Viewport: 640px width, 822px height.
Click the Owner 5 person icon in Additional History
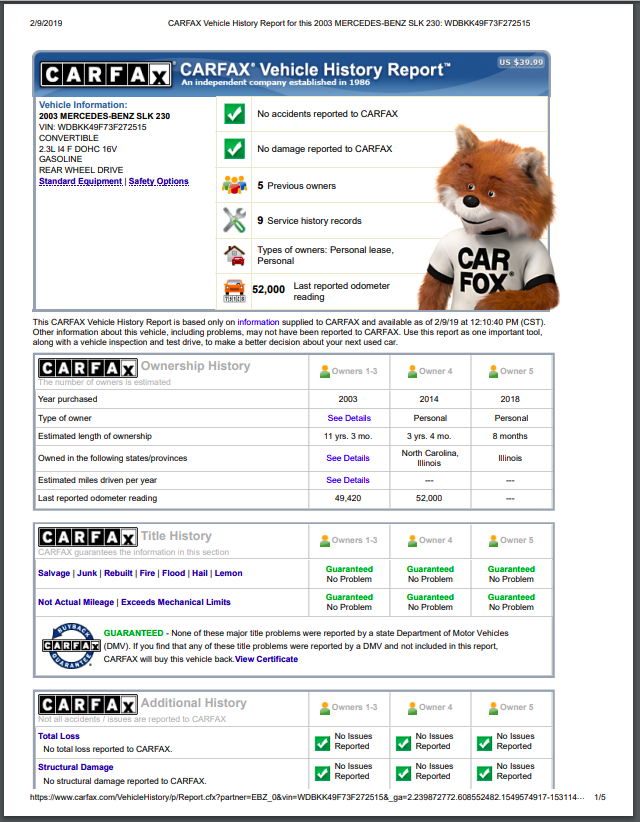click(x=493, y=708)
